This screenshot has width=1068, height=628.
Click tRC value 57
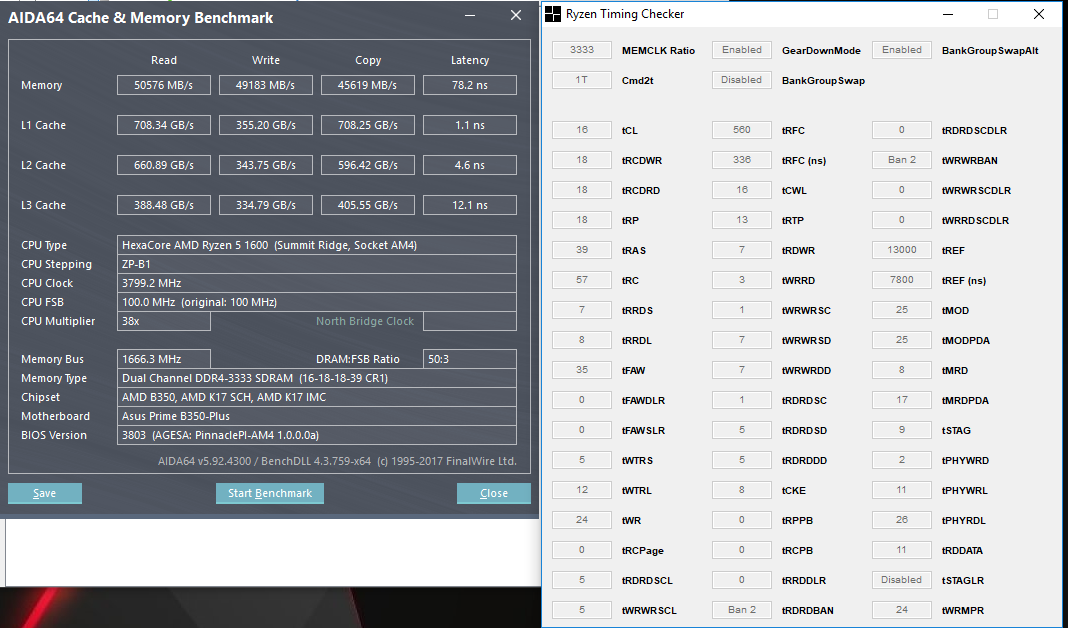582,280
